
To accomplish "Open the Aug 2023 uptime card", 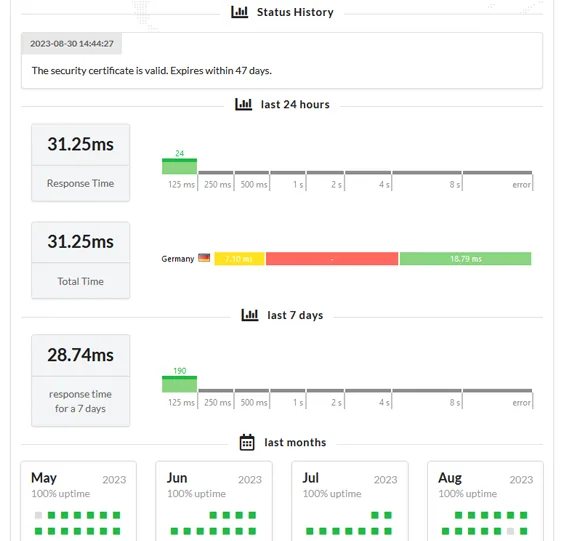I will pyautogui.click(x=485, y=501).
